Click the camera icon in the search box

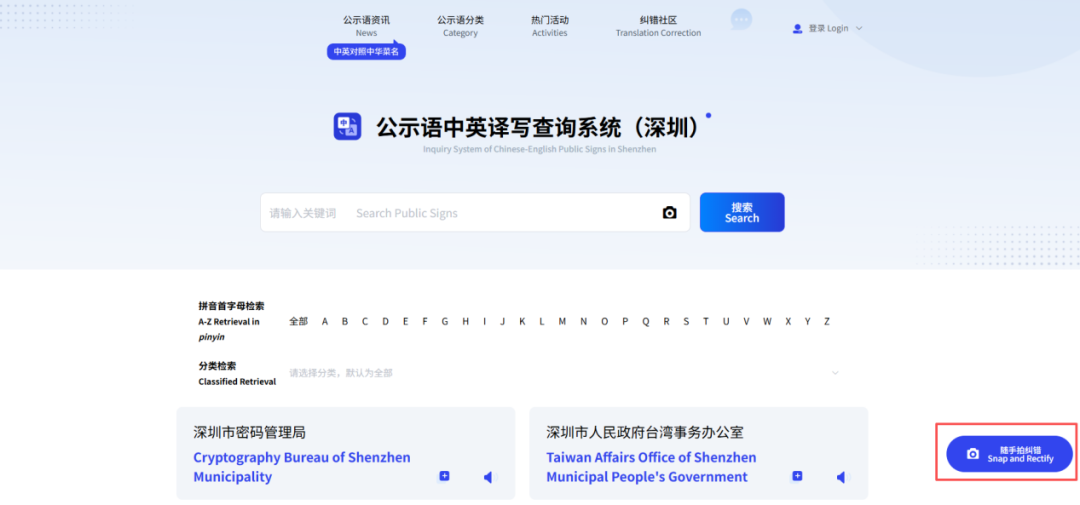tap(669, 213)
